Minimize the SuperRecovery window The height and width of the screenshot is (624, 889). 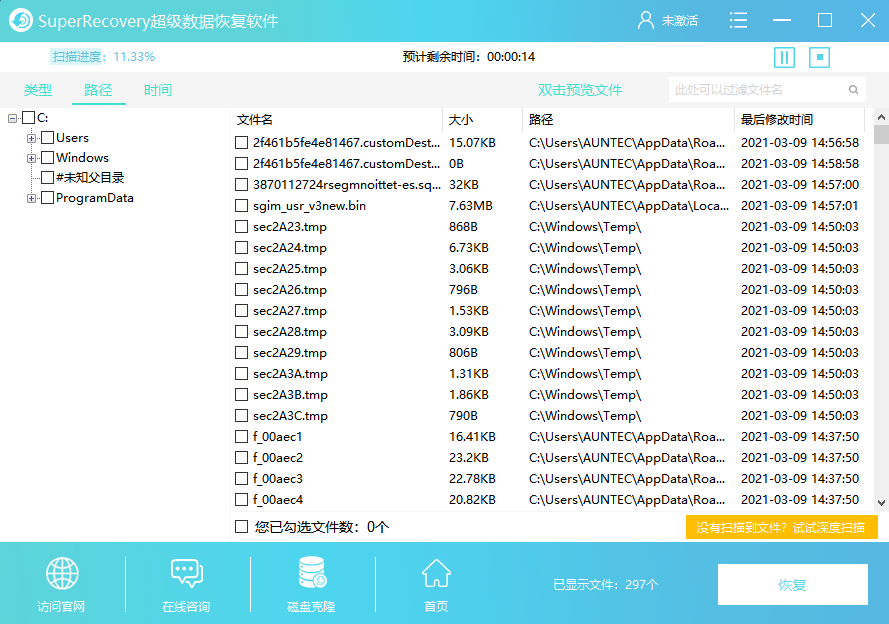click(781, 20)
